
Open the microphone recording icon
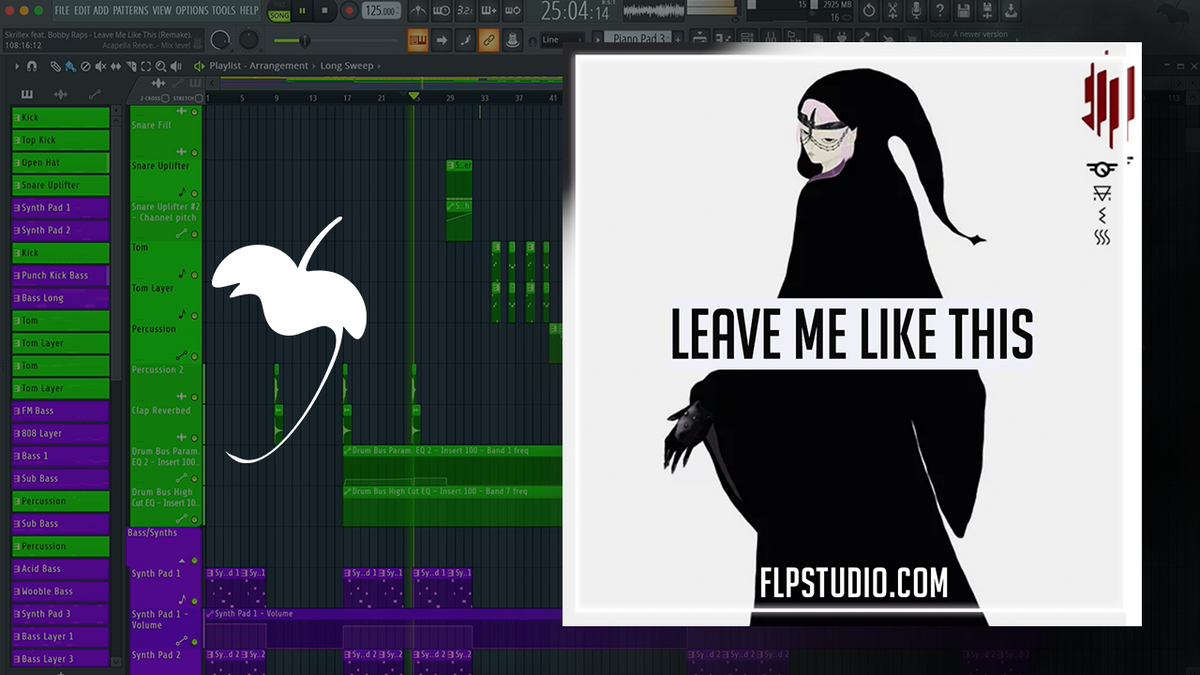point(916,11)
